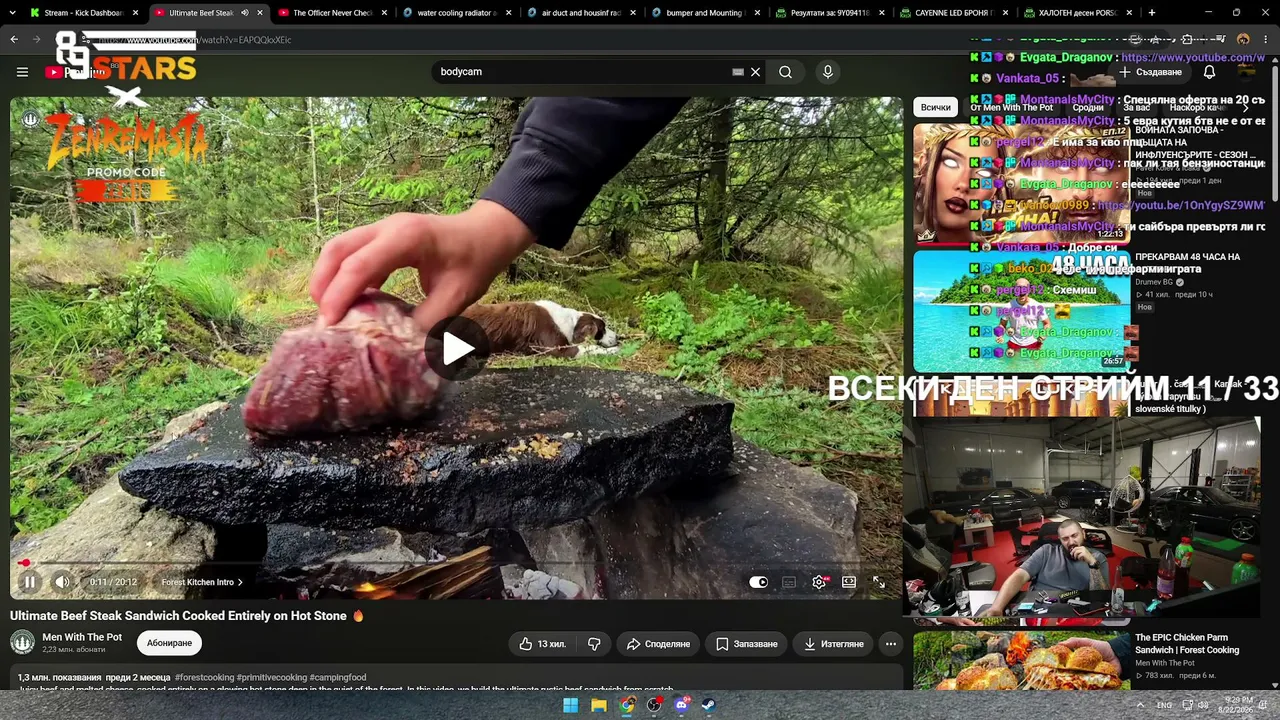
Task: Toggle the autoplay switch
Action: 759,582
